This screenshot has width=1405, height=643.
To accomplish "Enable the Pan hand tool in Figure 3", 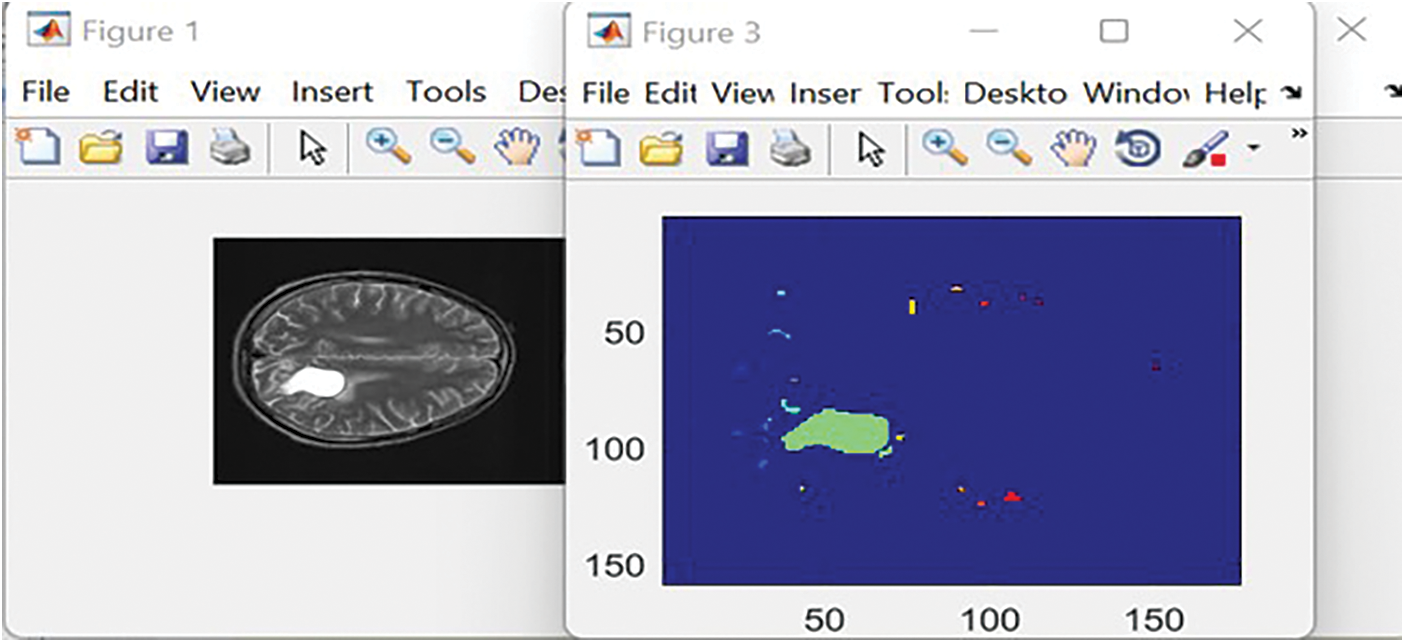I will tap(1073, 149).
